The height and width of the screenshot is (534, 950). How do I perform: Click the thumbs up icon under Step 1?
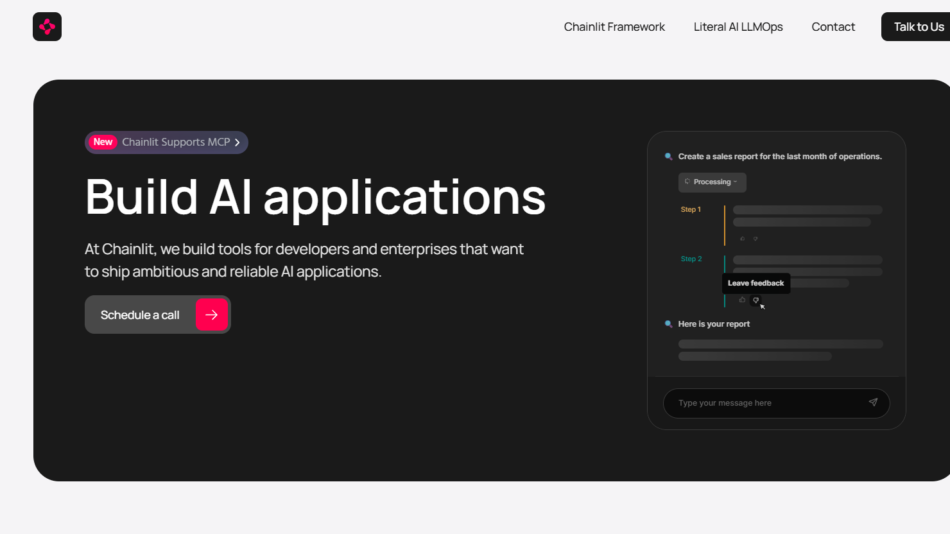pos(742,239)
